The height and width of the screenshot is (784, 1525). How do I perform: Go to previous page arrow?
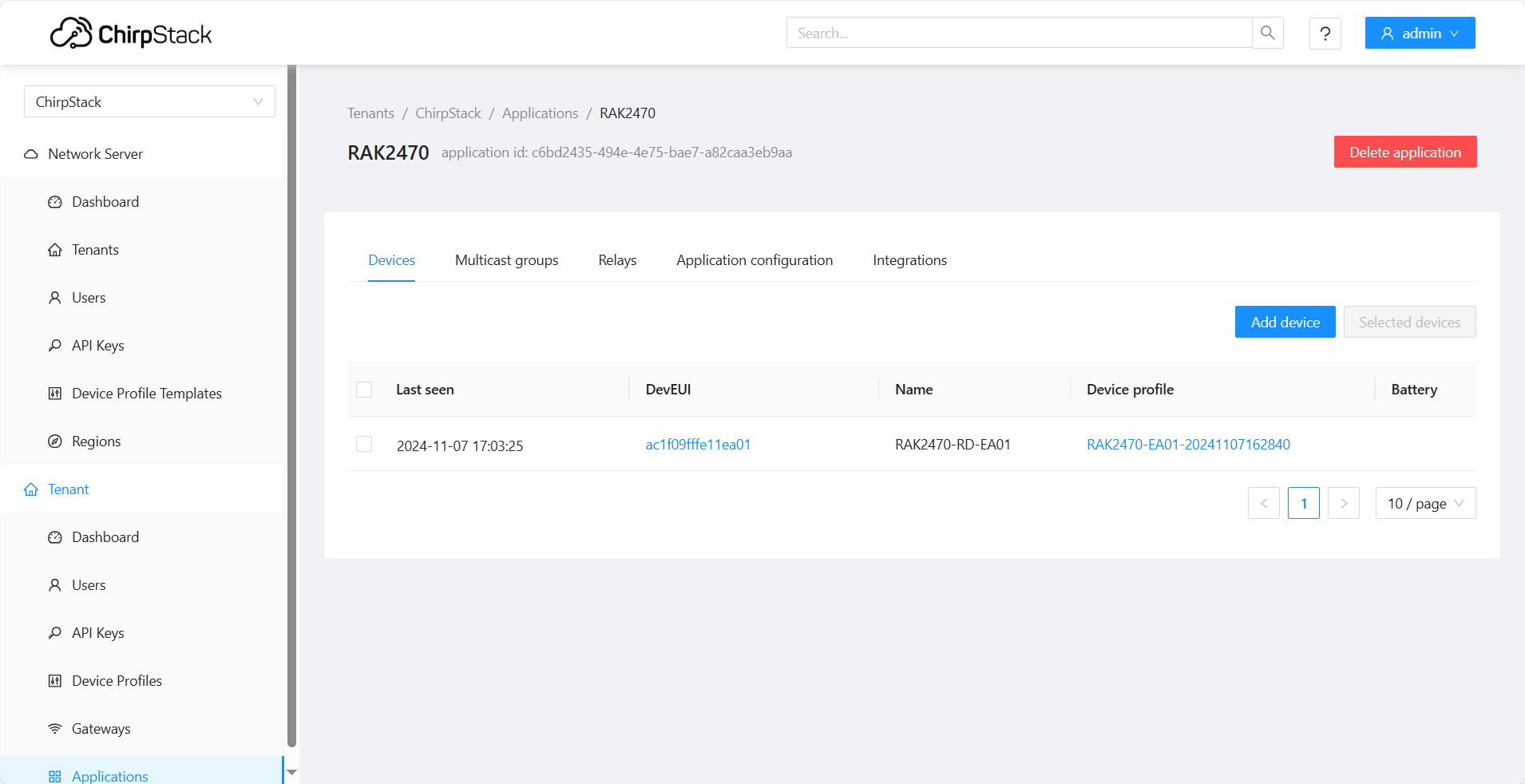click(1264, 503)
